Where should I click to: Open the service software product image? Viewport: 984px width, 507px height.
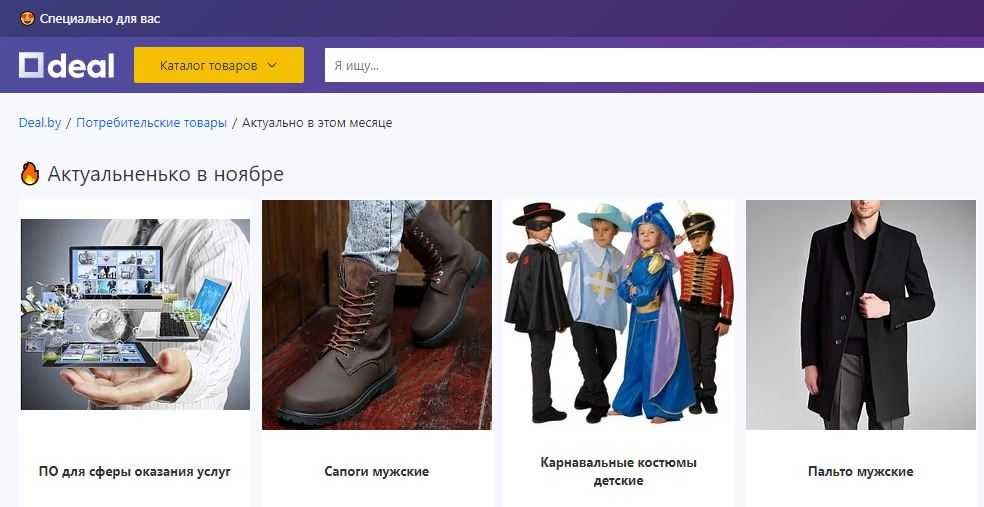tap(135, 314)
